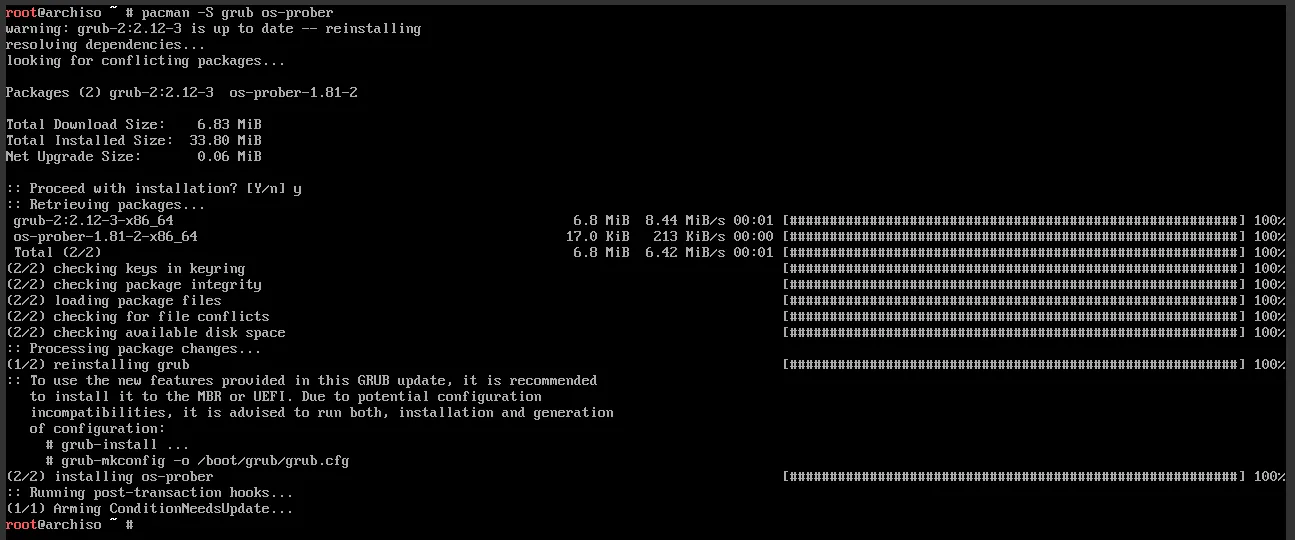The height and width of the screenshot is (540, 1295).
Task: Click the 'Total (2/2)' download row label
Action: [x=58, y=253]
